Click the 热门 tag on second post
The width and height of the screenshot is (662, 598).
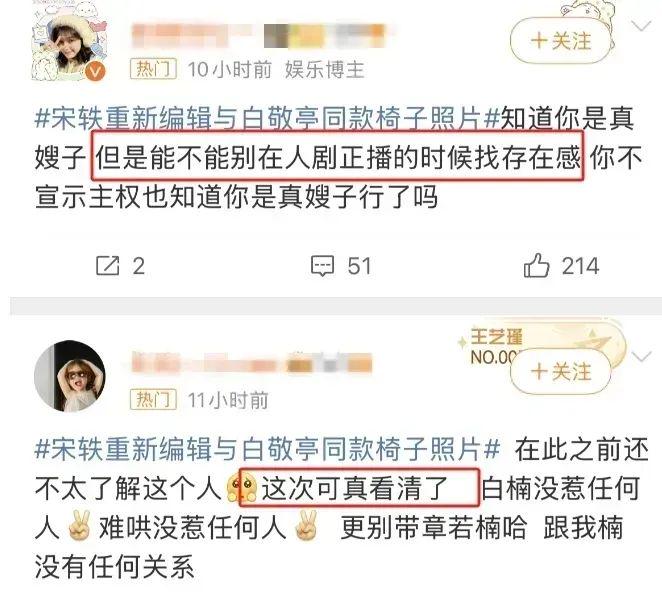coord(153,400)
